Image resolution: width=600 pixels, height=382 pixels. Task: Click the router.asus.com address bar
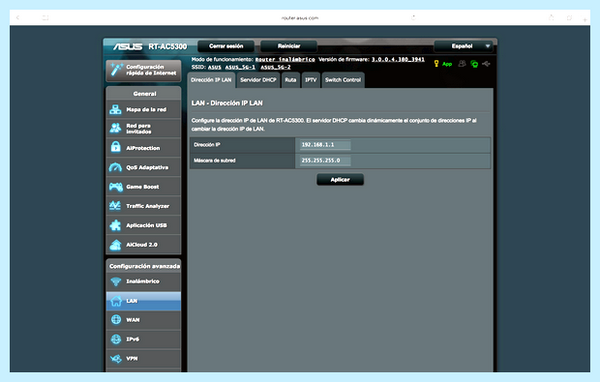pos(300,18)
